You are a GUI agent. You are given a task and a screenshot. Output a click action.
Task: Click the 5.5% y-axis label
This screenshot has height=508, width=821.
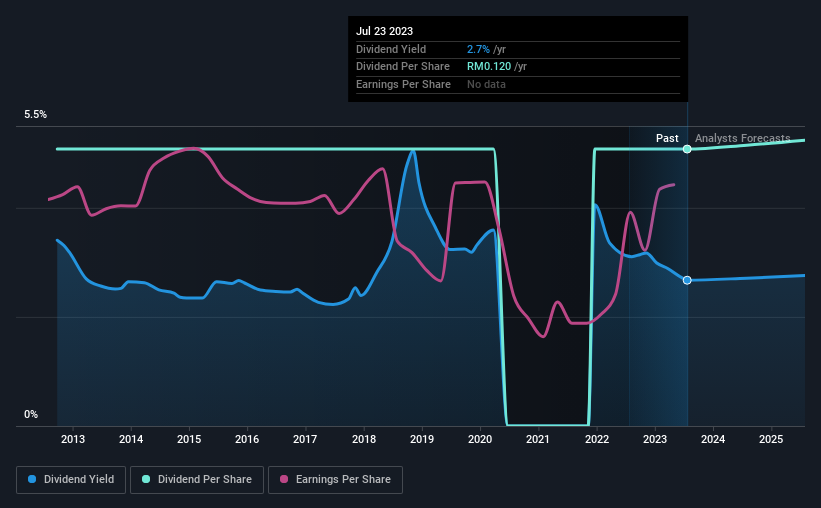click(36, 115)
